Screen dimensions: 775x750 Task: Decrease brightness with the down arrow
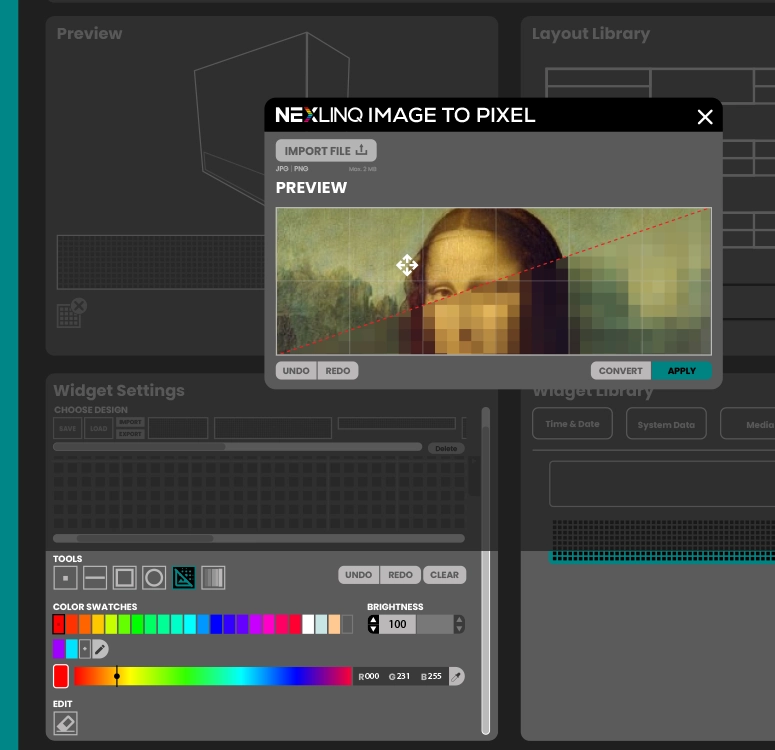374,629
